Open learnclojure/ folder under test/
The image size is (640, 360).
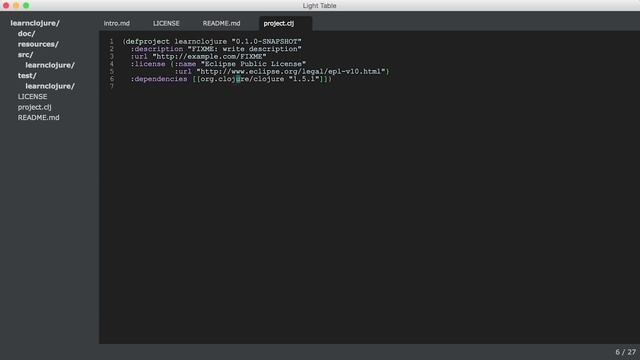tap(50, 86)
